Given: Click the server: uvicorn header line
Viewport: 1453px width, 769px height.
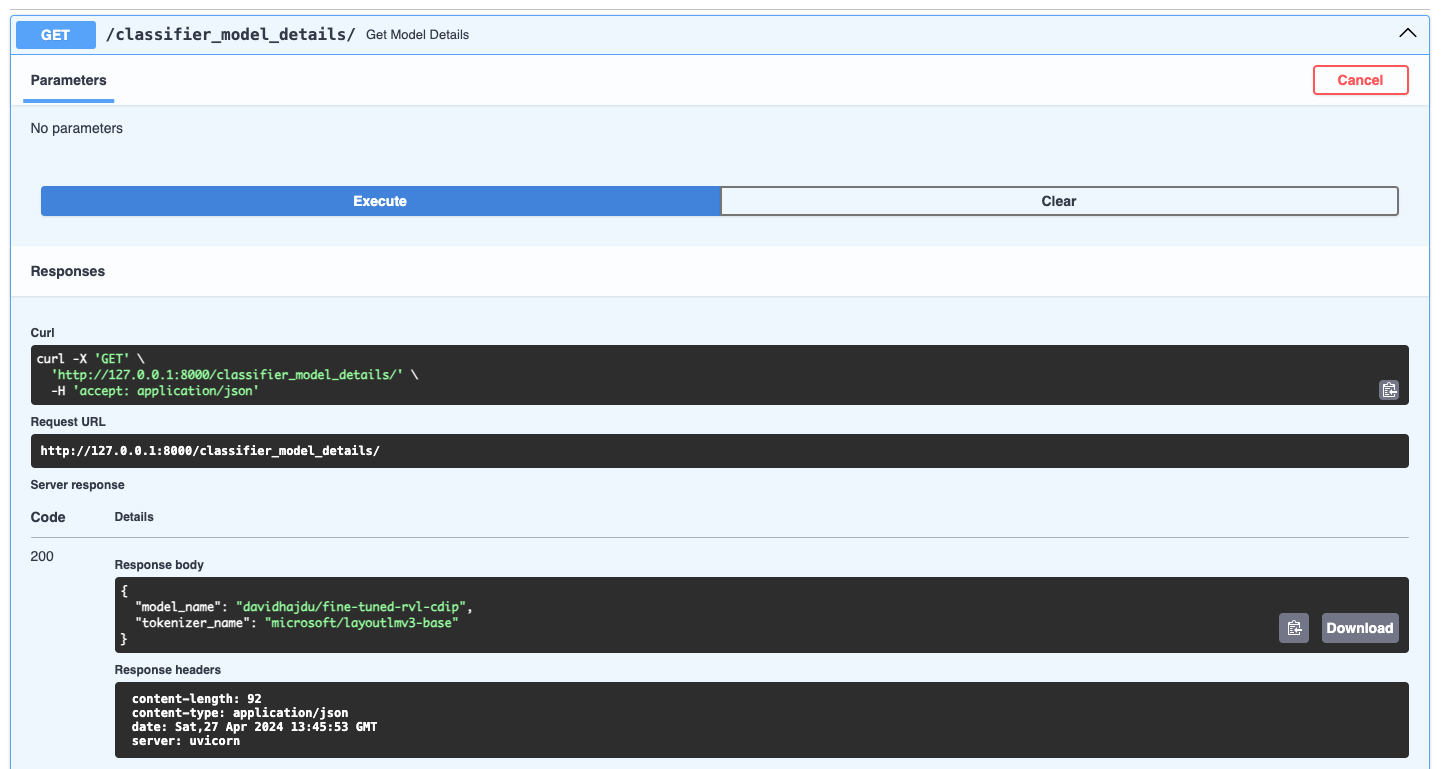Looking at the screenshot, I should [x=186, y=741].
